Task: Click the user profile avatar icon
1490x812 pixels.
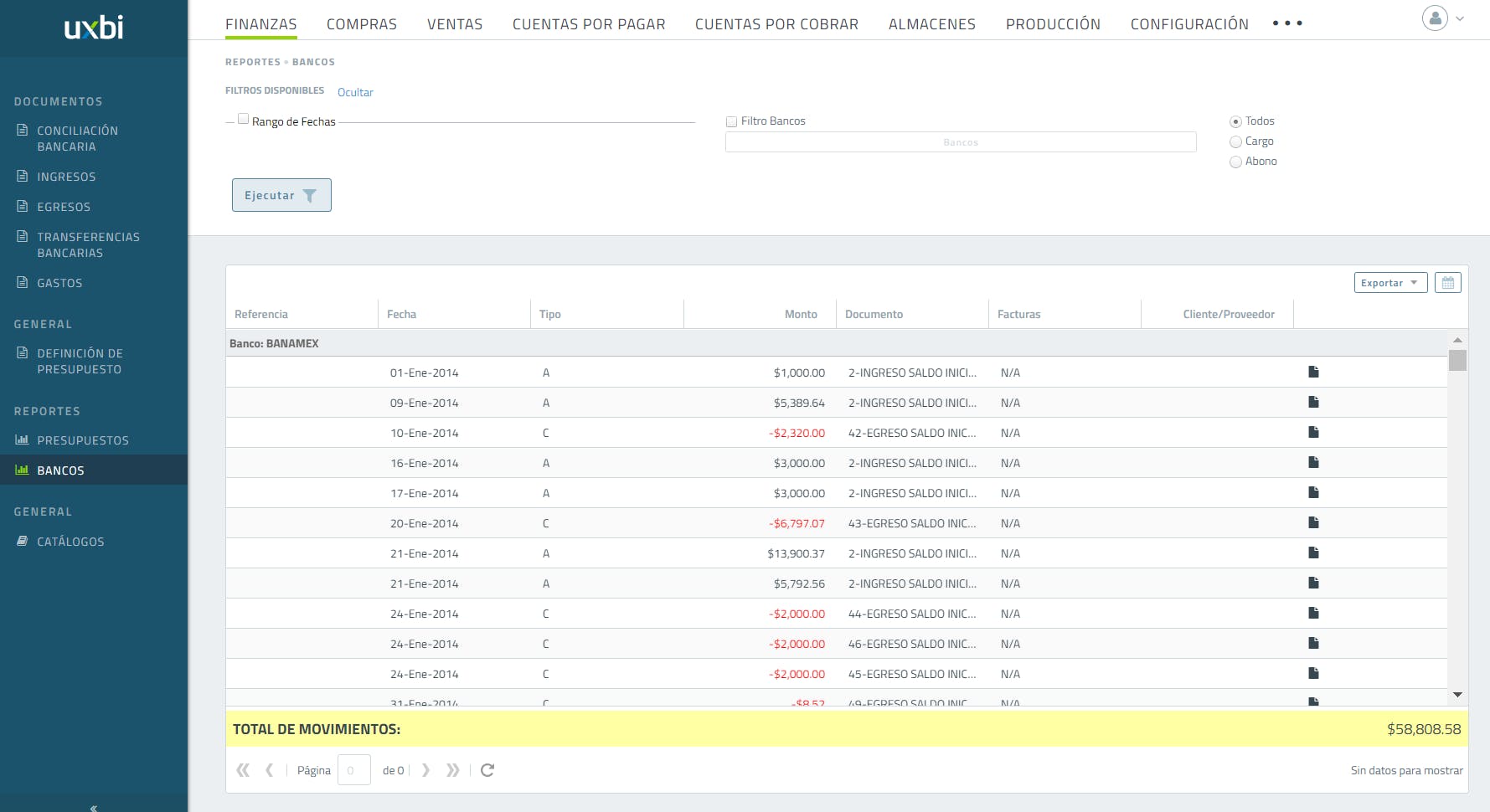Action: [x=1435, y=18]
